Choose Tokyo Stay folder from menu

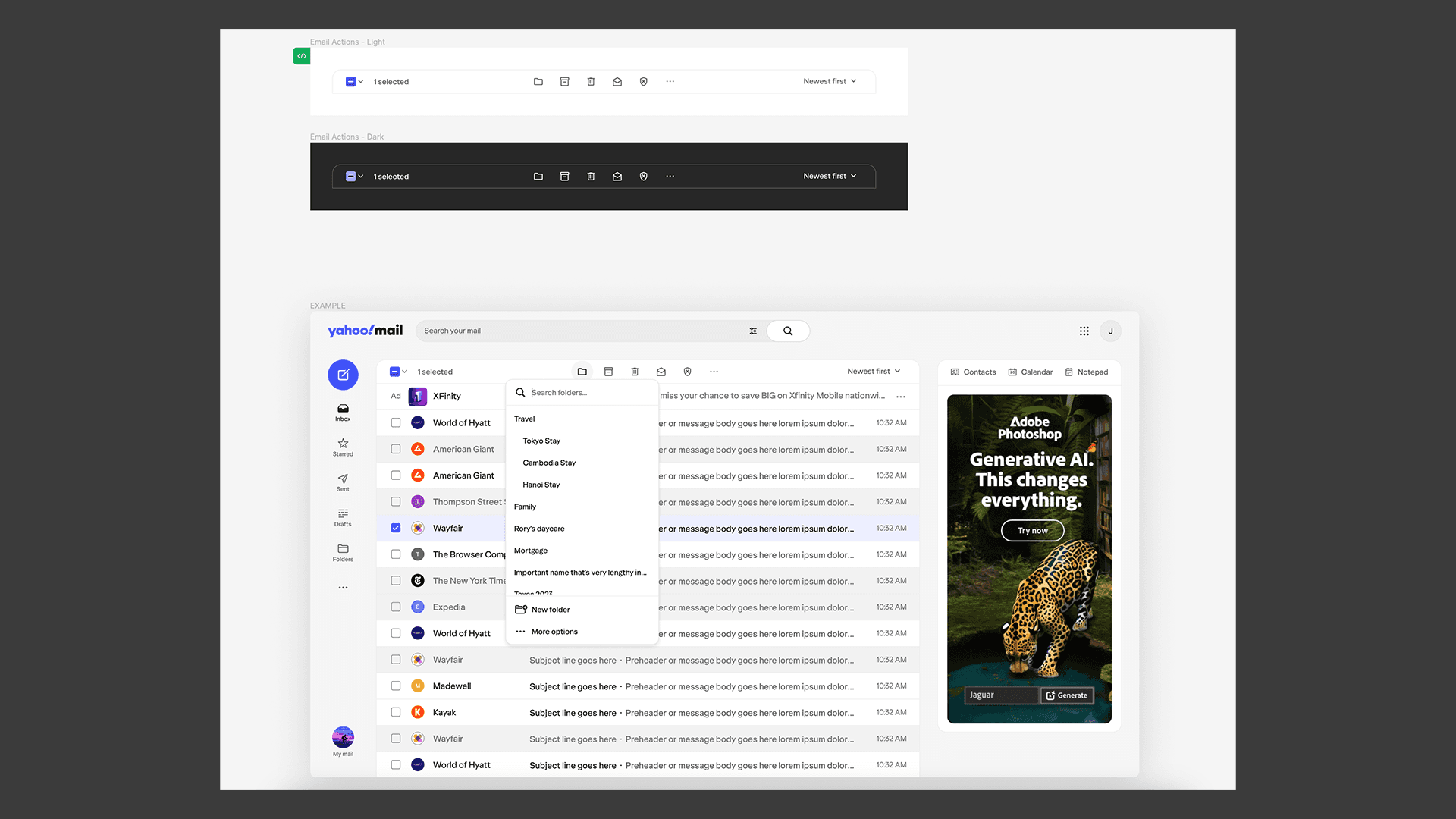point(541,441)
